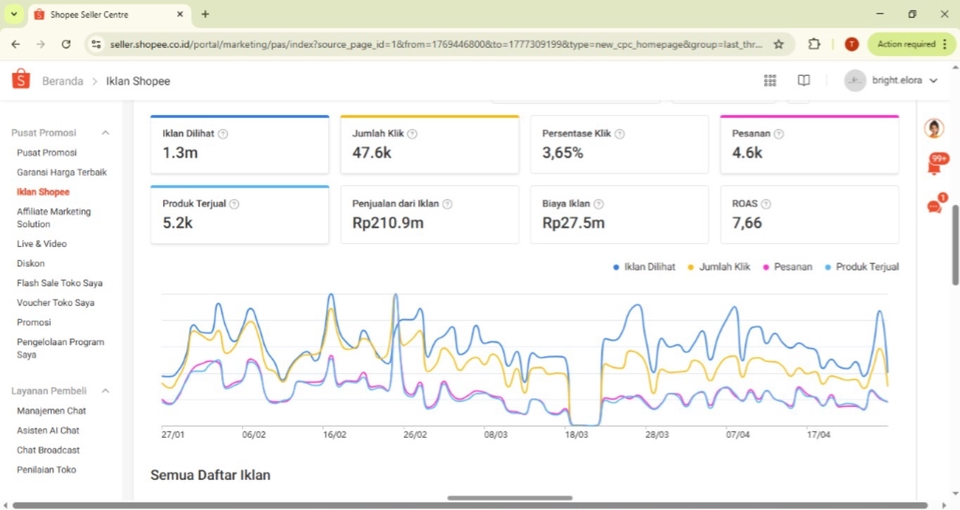
Task: Toggle the Produk Terjual metric card
Action: (239, 215)
